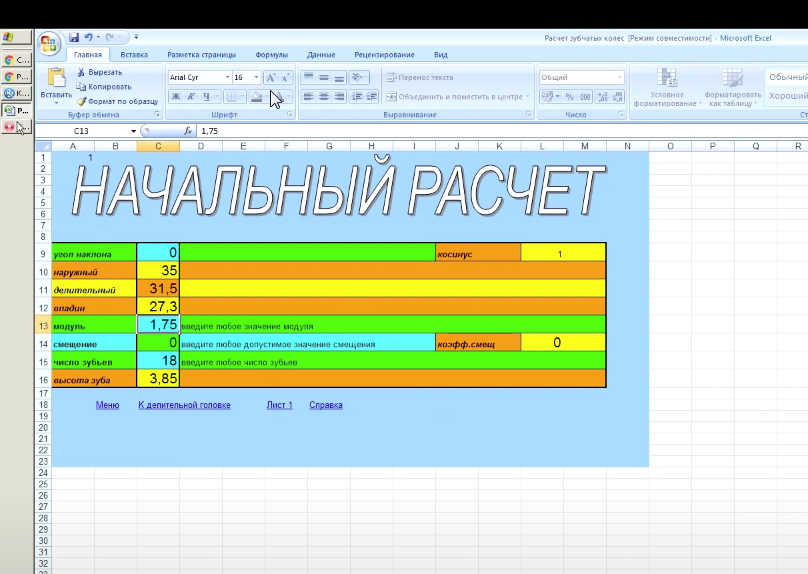Select column C header
808x574 pixels.
point(158,146)
